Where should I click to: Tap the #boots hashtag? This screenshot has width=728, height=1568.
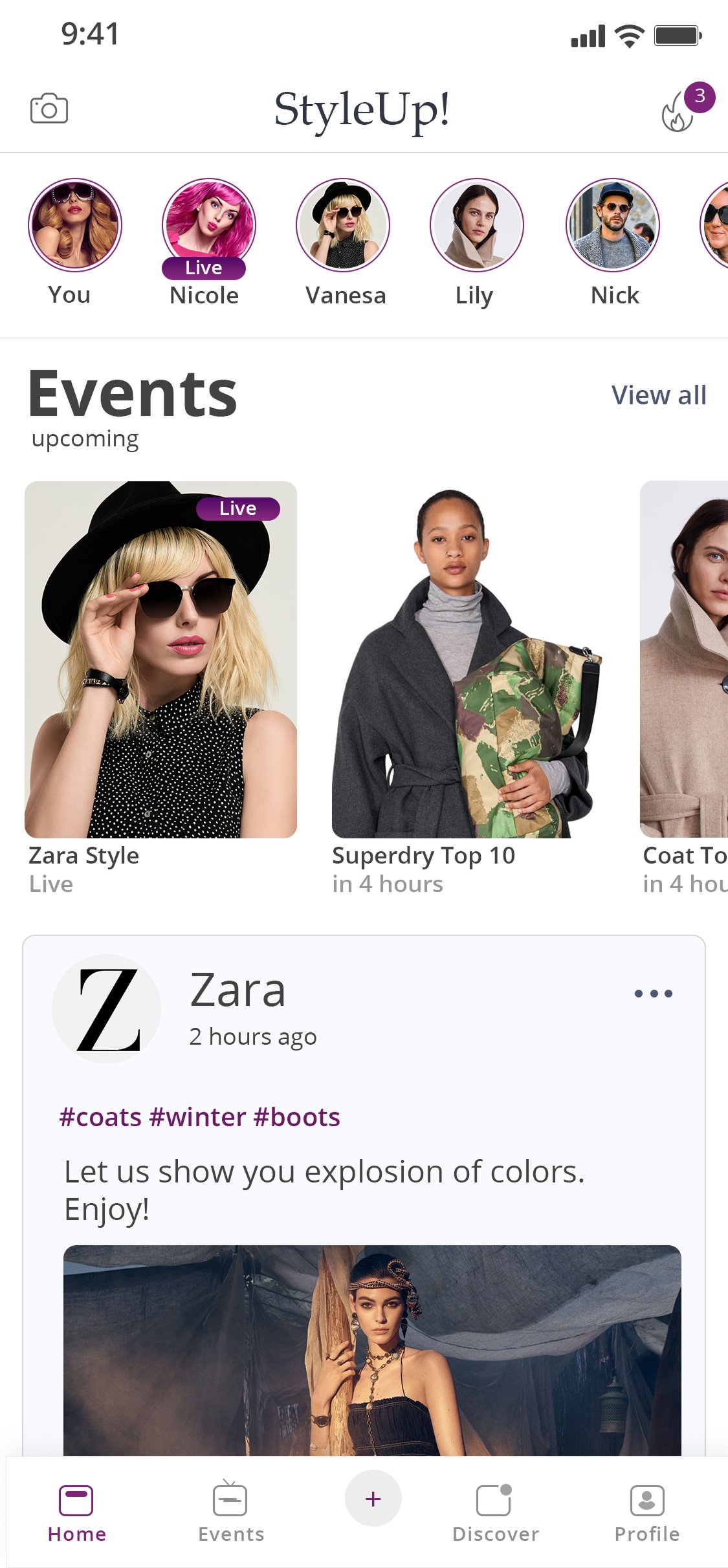click(297, 1117)
